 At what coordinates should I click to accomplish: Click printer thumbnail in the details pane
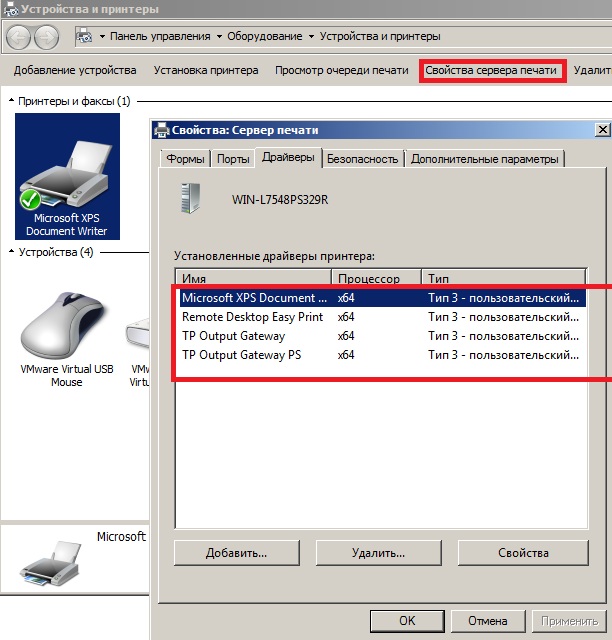50,564
